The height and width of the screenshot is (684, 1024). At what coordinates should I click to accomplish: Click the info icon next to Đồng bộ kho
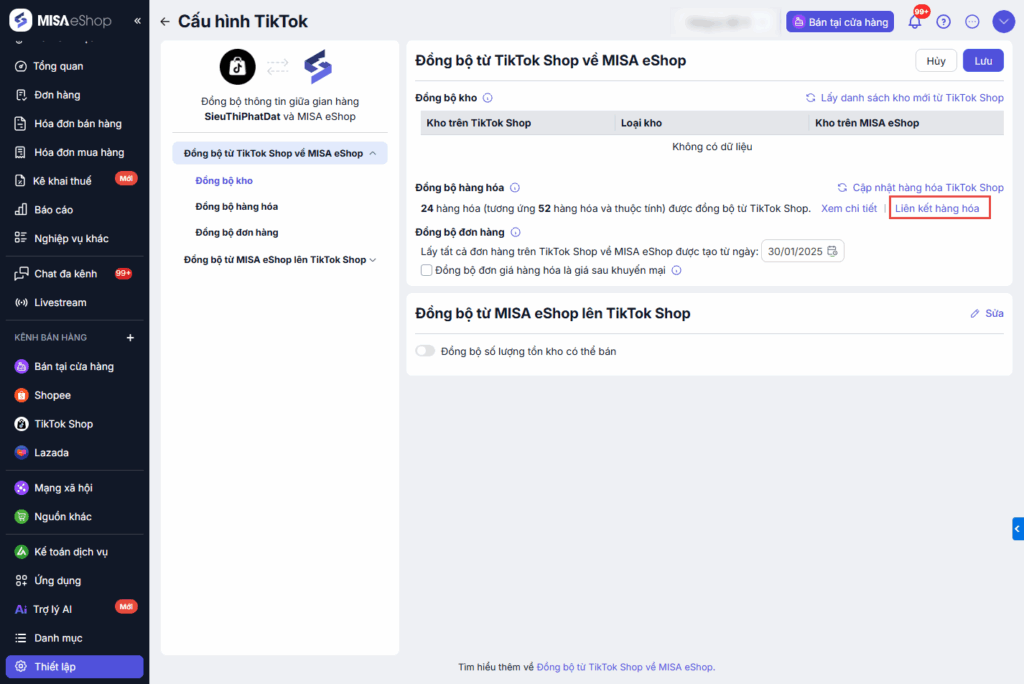tap(488, 98)
